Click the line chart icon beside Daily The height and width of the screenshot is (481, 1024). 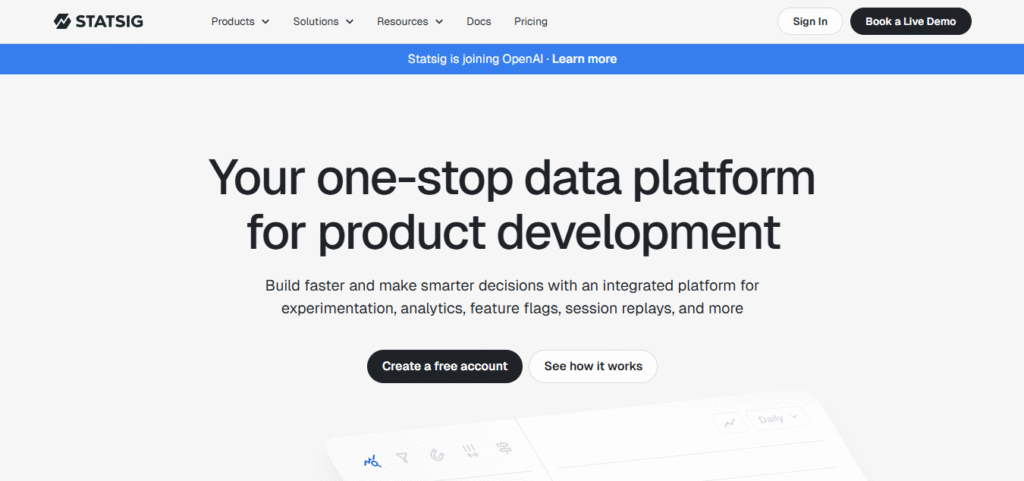(729, 422)
